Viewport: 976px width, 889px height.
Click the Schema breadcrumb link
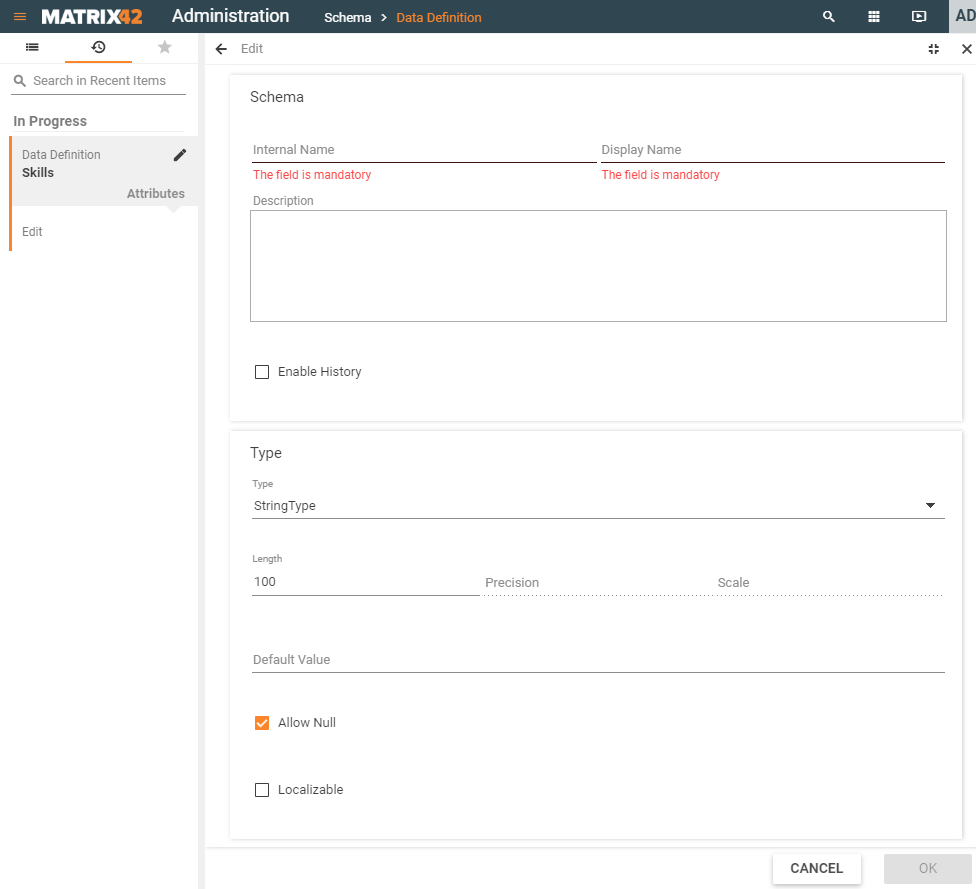(x=347, y=18)
